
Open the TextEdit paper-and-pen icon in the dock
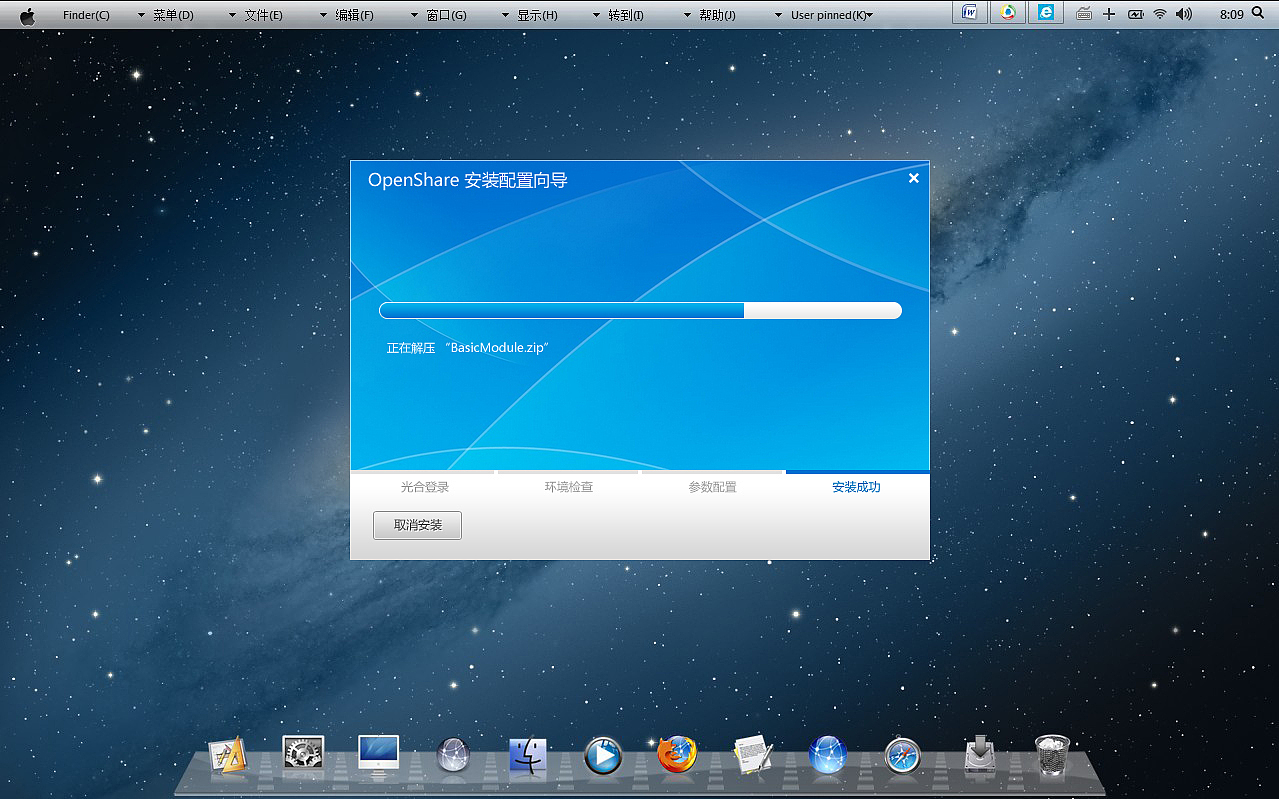pyautogui.click(x=752, y=755)
